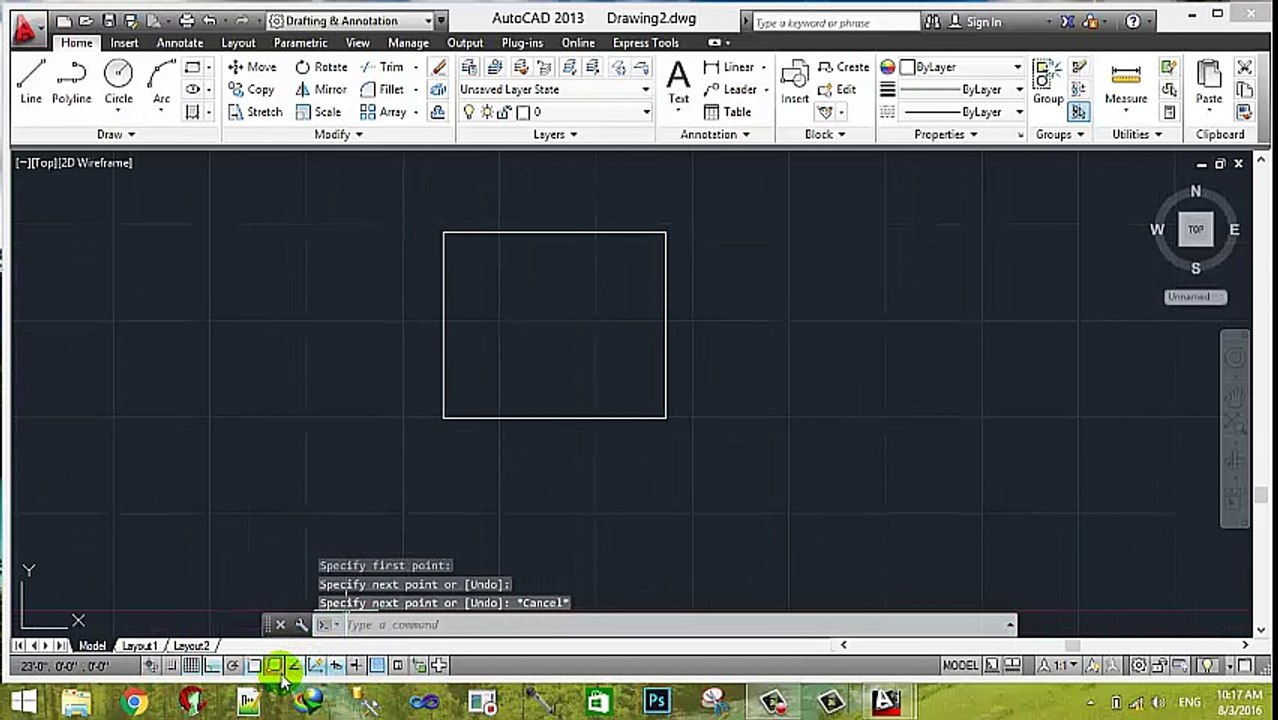Image resolution: width=1278 pixels, height=720 pixels.
Task: Toggle Snap Mode in status bar
Action: click(x=171, y=666)
